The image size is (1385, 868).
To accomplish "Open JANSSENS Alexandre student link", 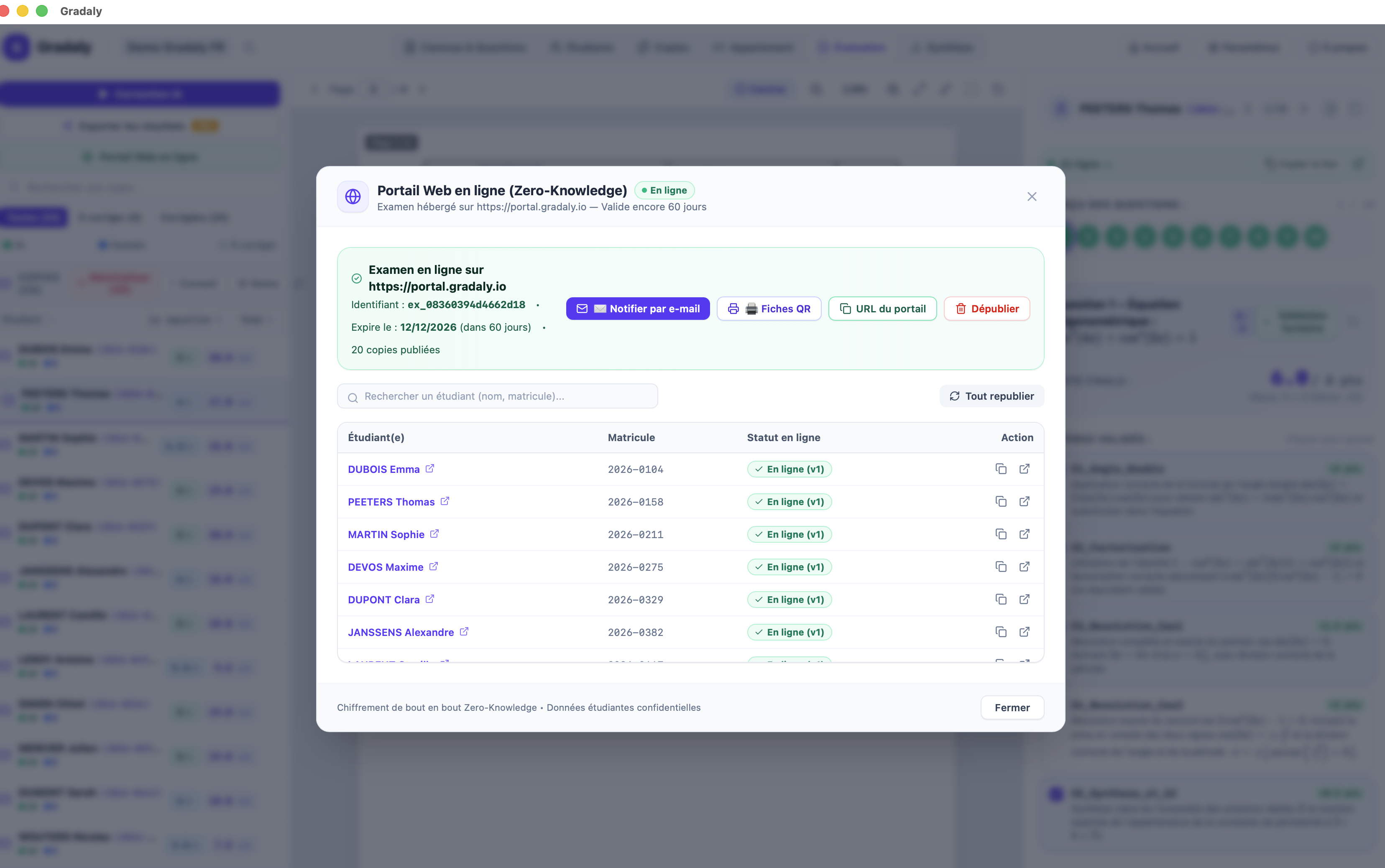I will (x=408, y=632).
